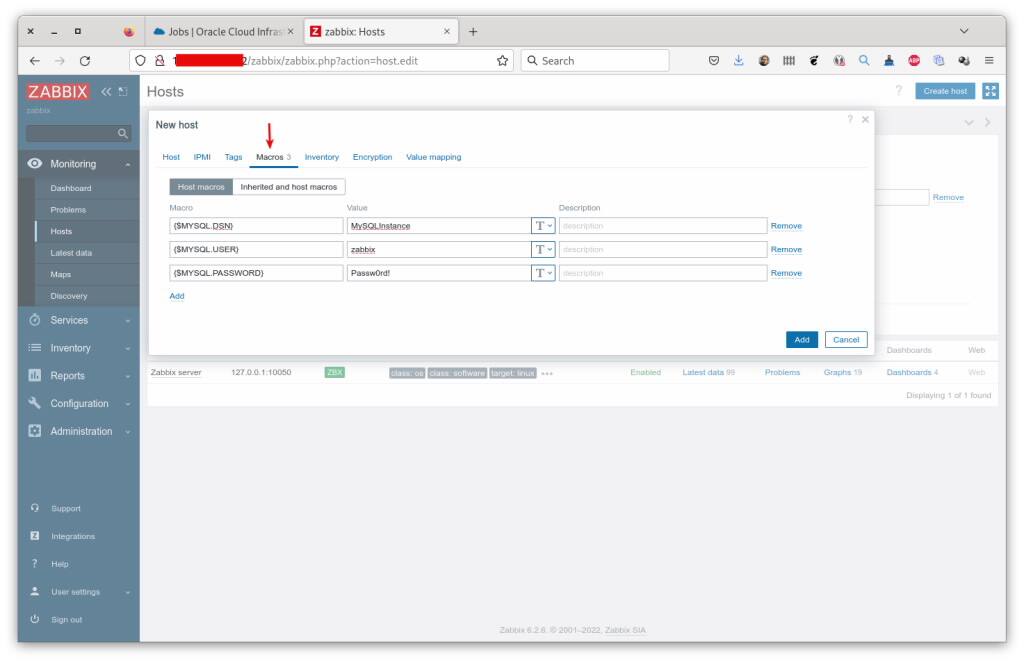Switch to the Inventory tab in dialog
Image resolution: width=1024 pixels, height=662 pixels.
click(x=322, y=157)
